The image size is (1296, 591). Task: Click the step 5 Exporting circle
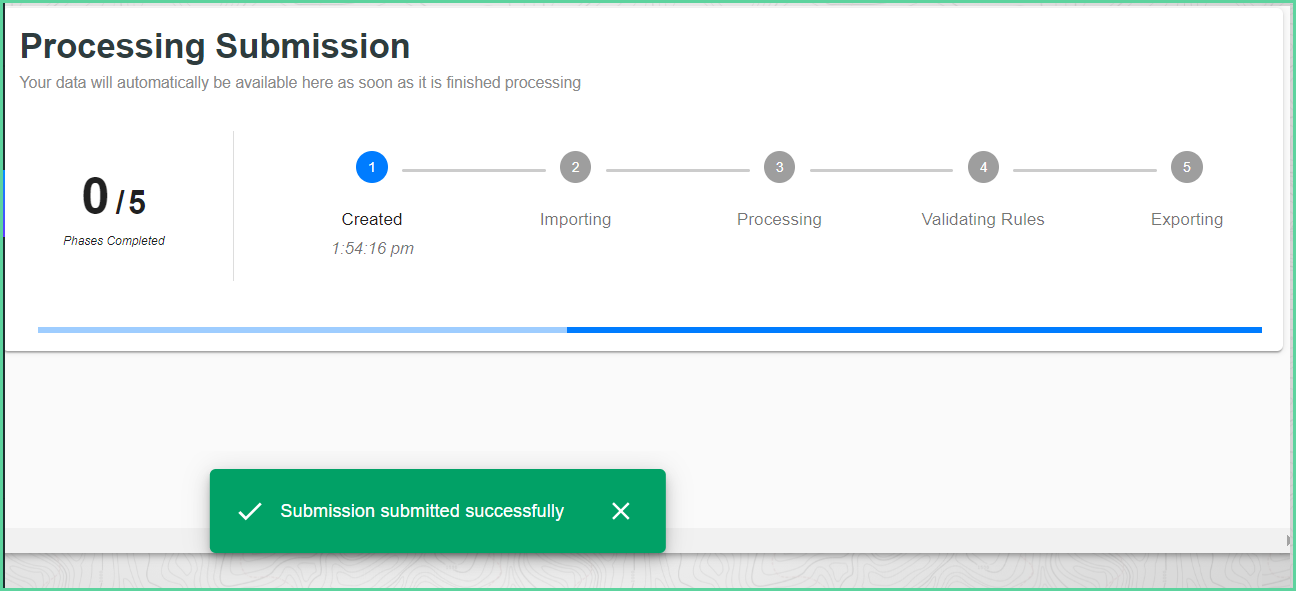tap(1187, 167)
